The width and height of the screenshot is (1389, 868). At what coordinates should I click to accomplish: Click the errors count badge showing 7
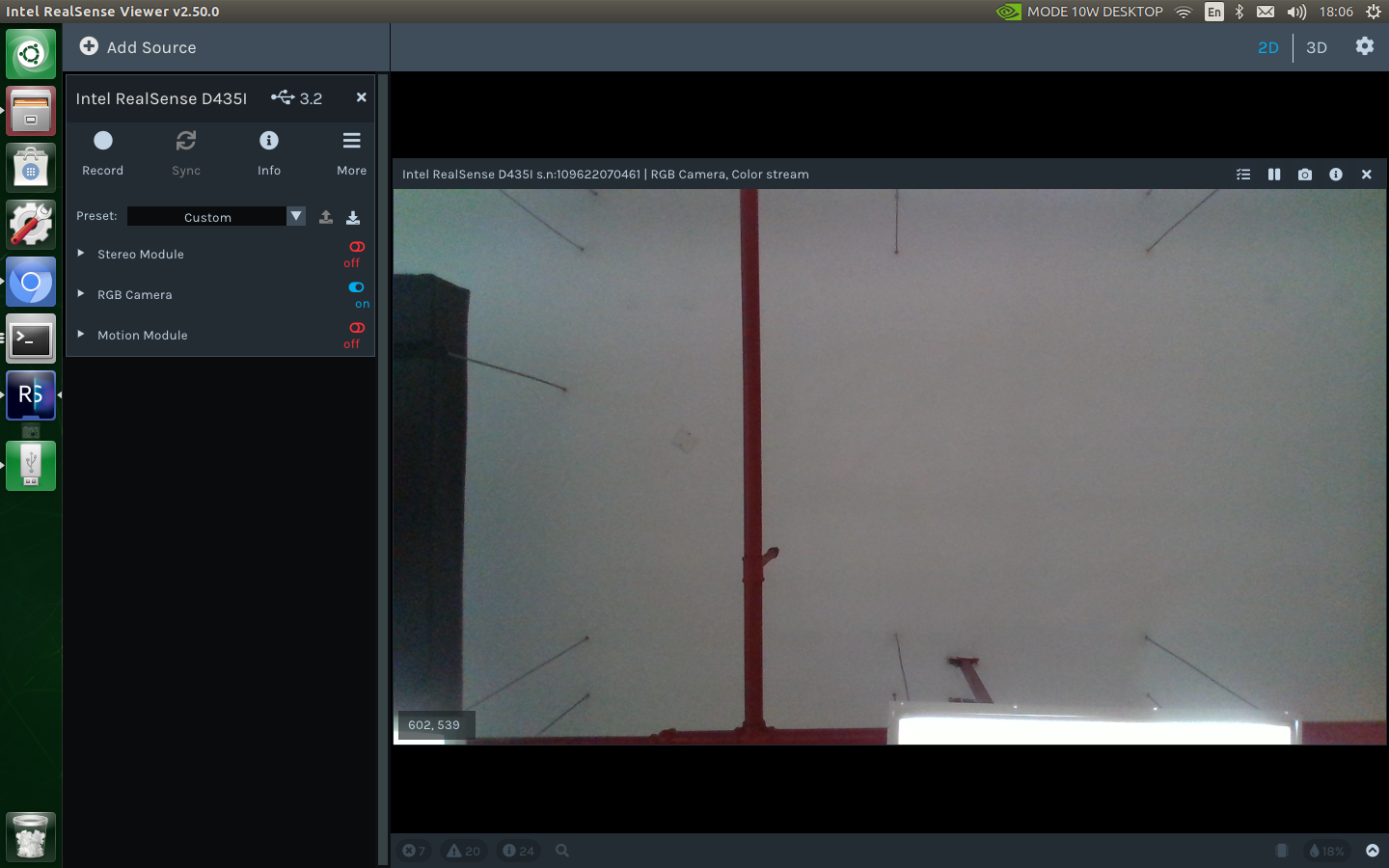414,851
